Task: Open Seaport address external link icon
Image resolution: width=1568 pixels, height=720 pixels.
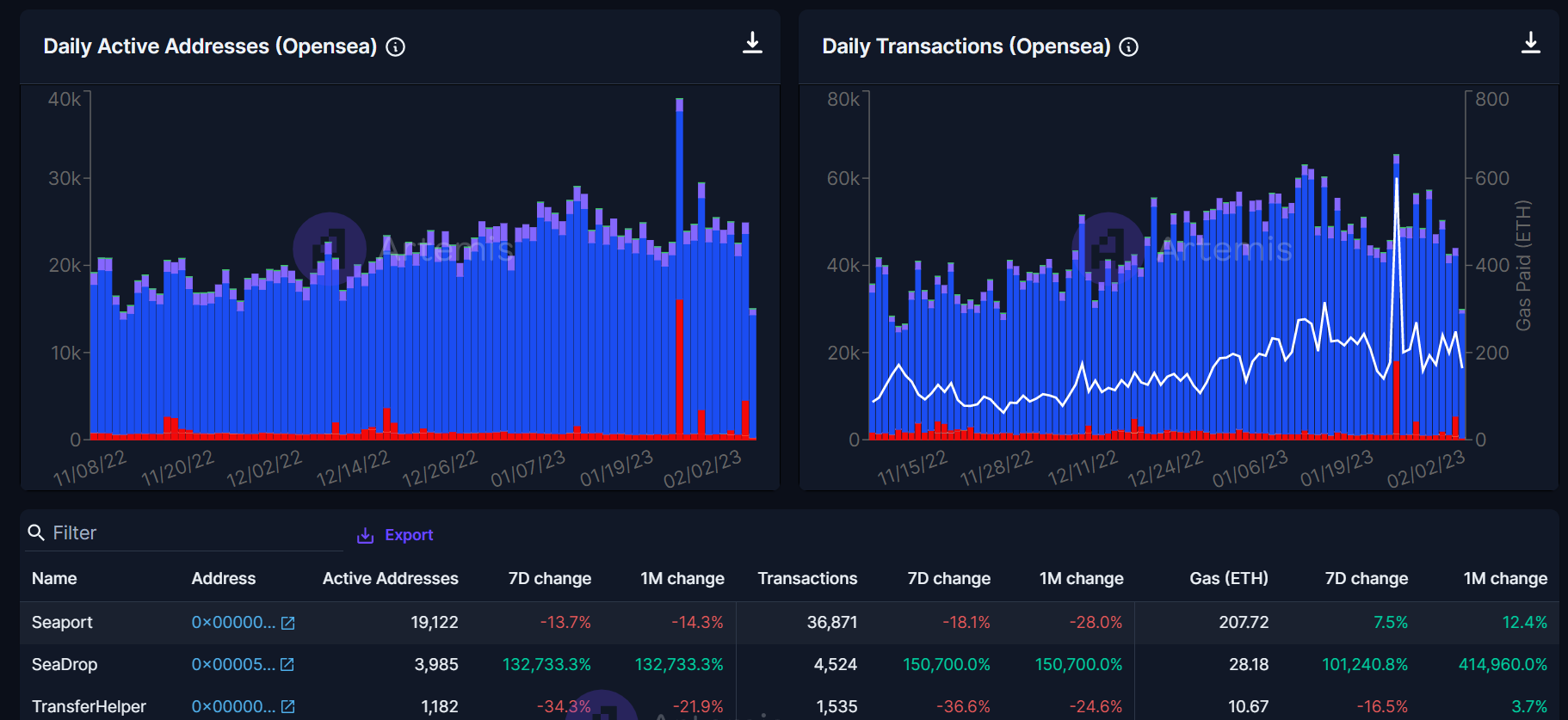Action: click(287, 623)
